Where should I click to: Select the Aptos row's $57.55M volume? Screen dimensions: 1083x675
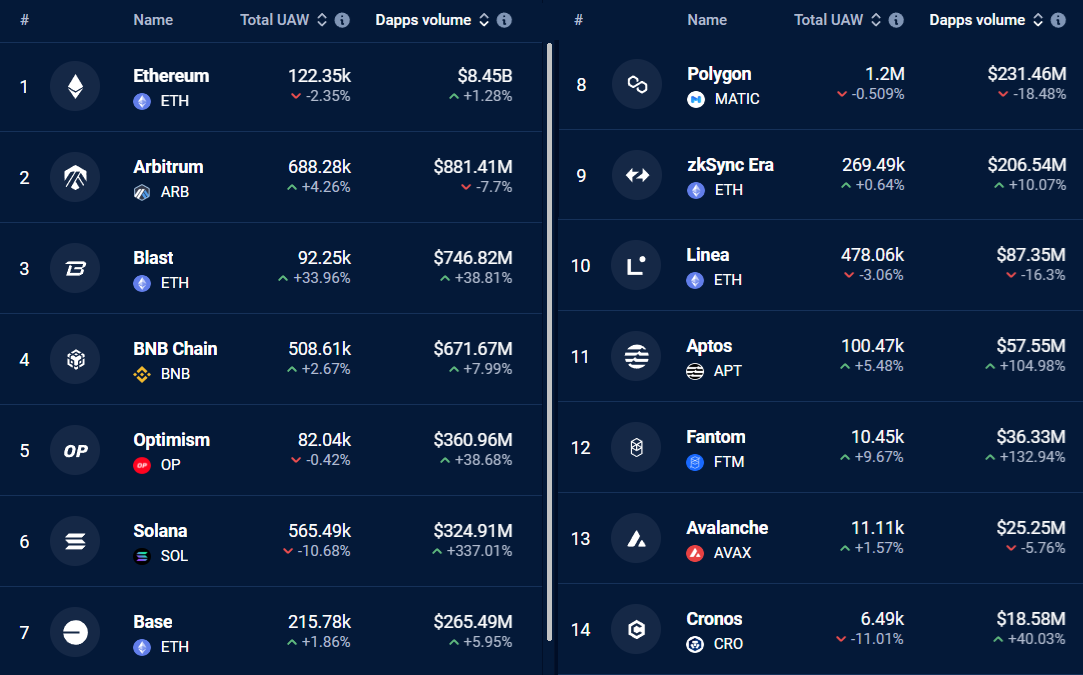pyautogui.click(x=1031, y=346)
